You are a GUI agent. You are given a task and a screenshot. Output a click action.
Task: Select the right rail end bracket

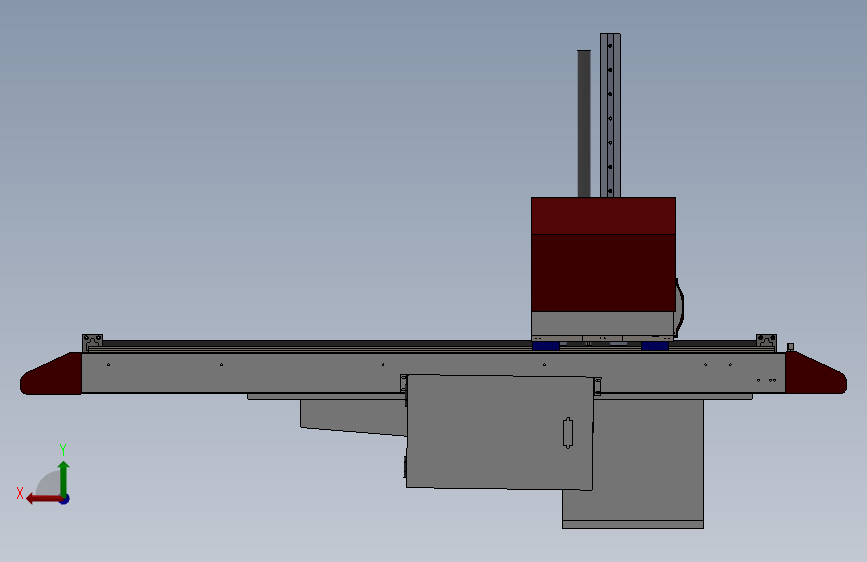[x=766, y=342]
